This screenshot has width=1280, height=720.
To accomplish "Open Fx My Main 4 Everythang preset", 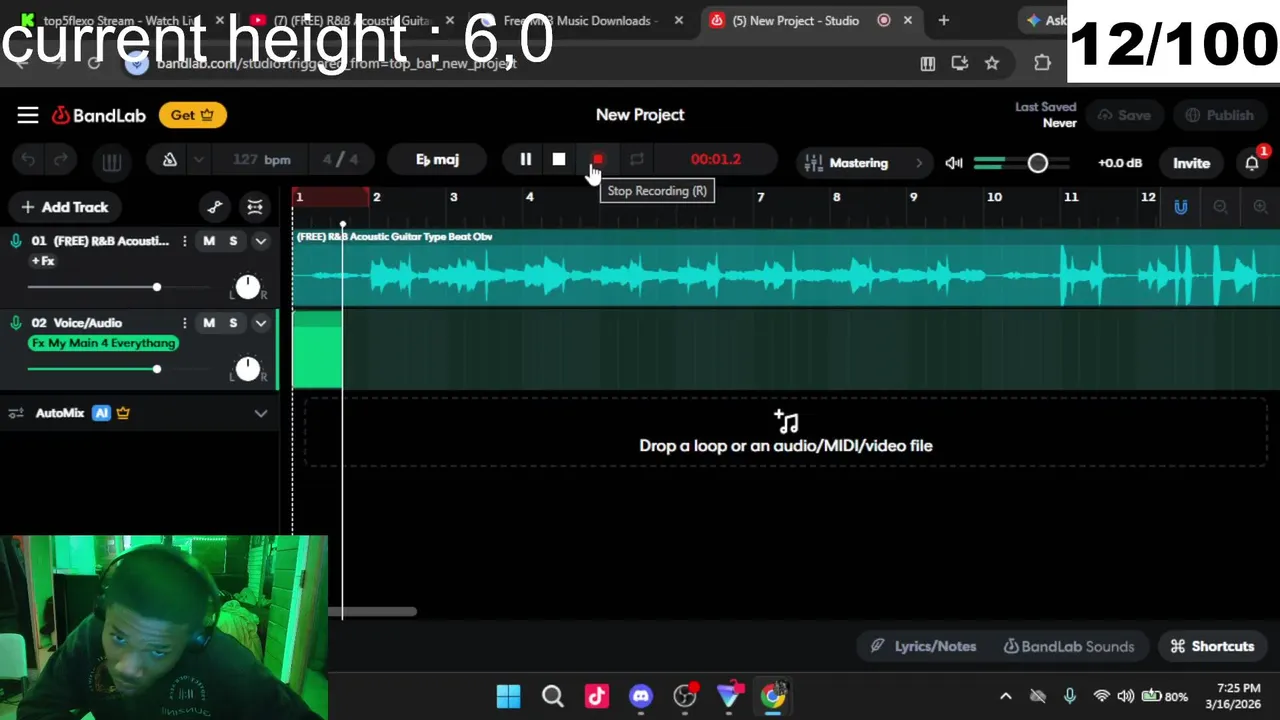I will pyautogui.click(x=103, y=343).
